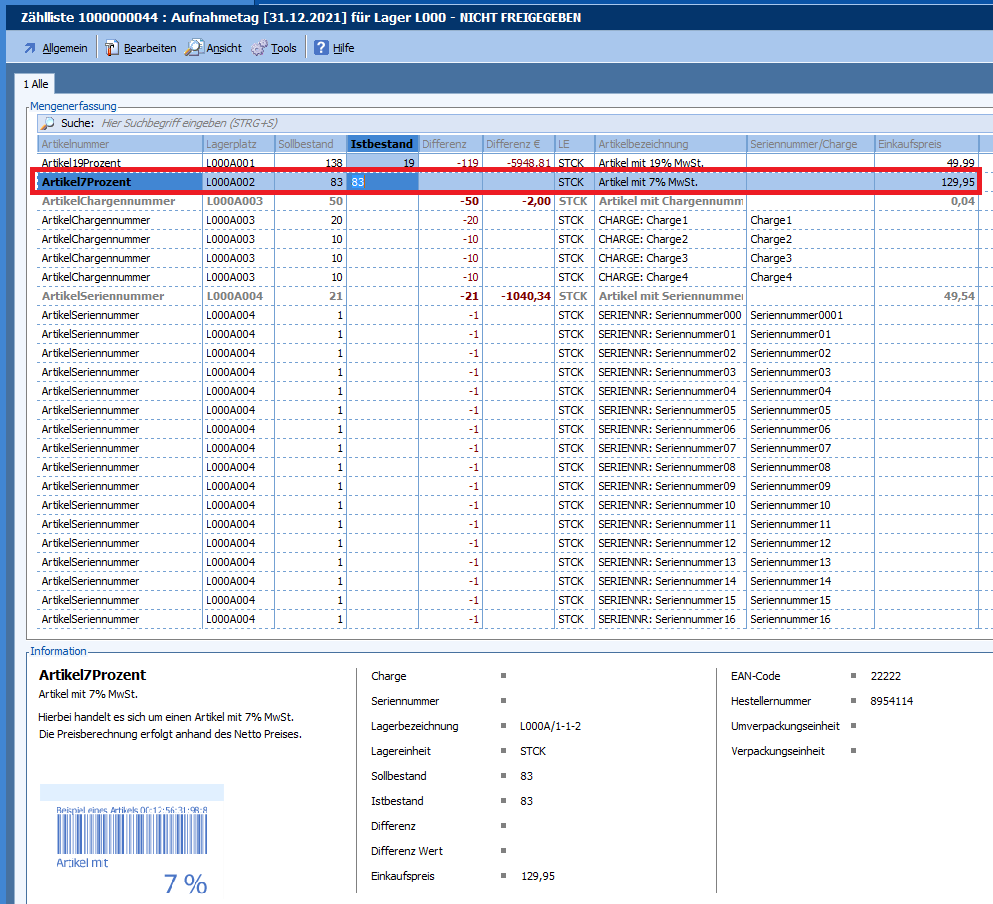The height and width of the screenshot is (904, 993).
Task: Edit the Istbestand cell of Artikel7Prozent
Action: pos(381,182)
